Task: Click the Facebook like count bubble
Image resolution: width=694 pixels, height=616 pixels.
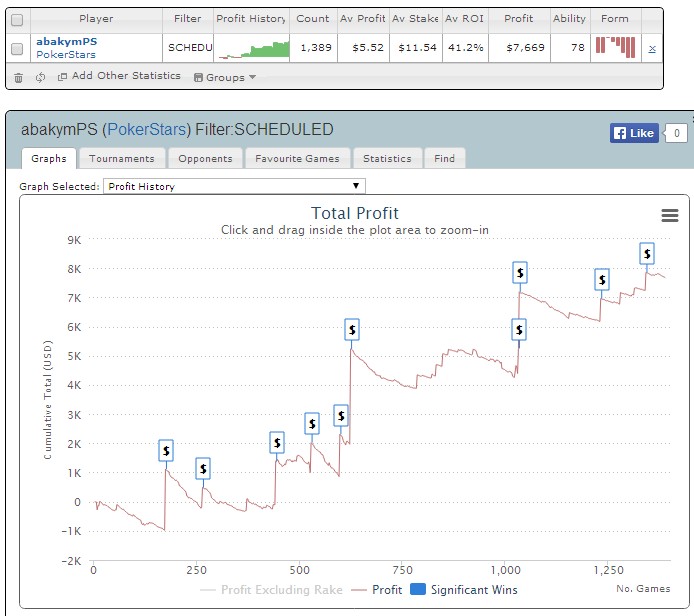Action: pyautogui.click(x=676, y=133)
